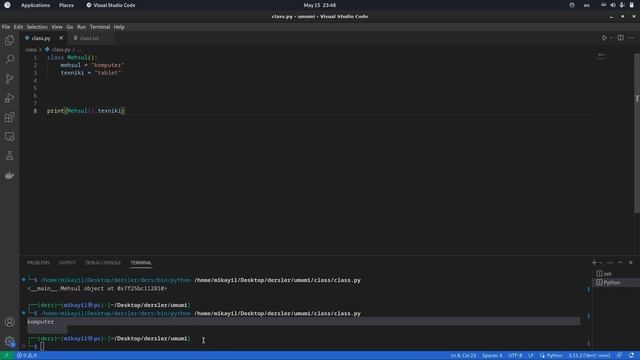Viewport: 640px width, 360px height.
Task: Open the Remote Explorer view
Action: coord(9,137)
